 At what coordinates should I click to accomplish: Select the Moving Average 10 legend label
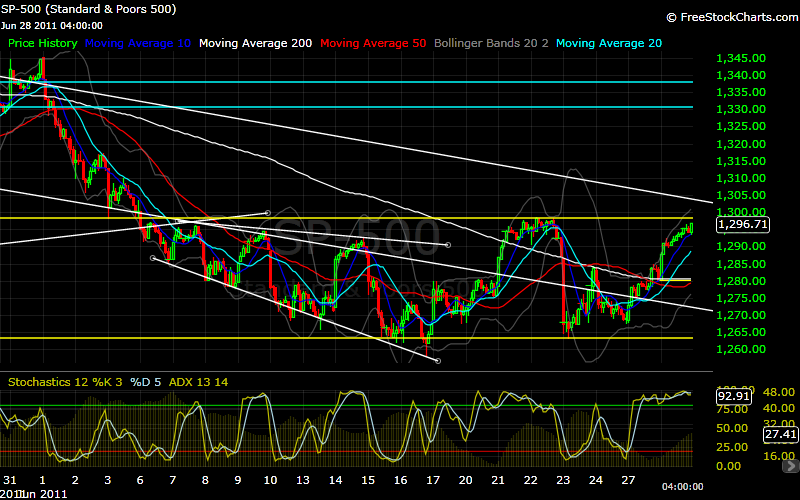tap(138, 43)
